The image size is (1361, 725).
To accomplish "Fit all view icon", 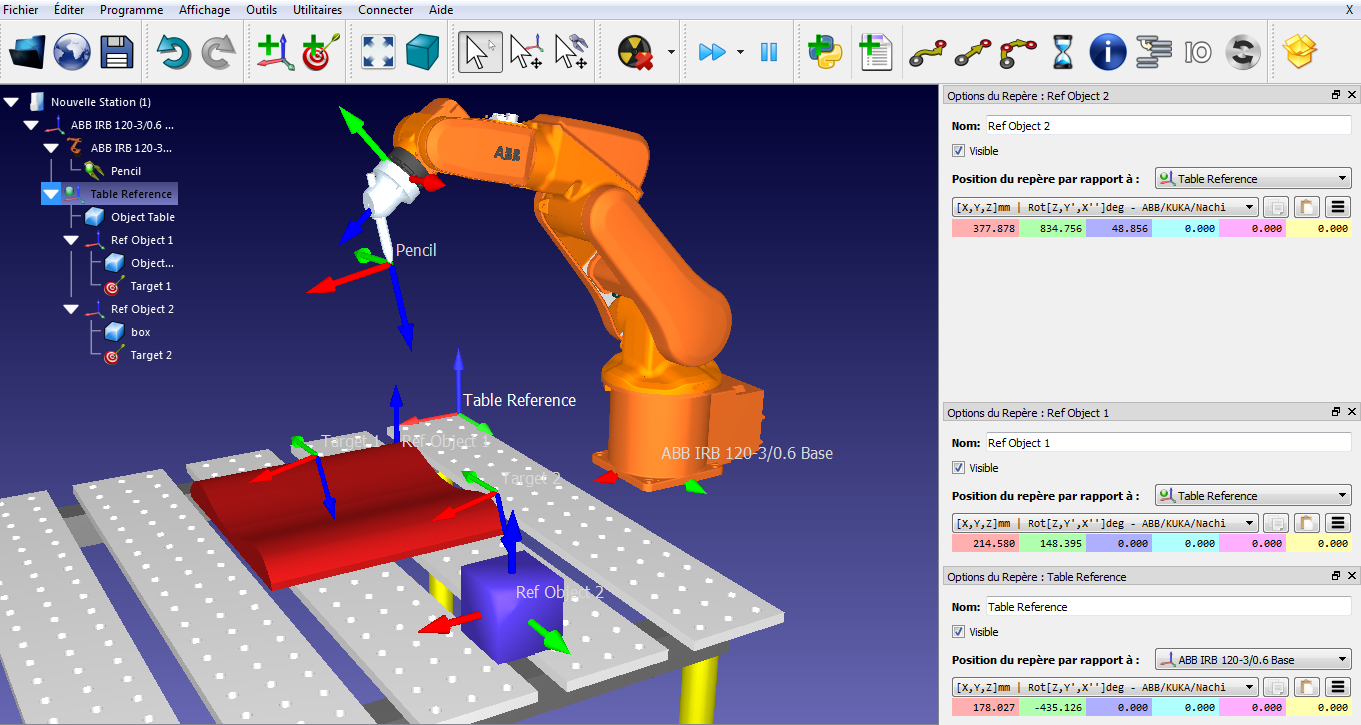I will pos(377,51).
